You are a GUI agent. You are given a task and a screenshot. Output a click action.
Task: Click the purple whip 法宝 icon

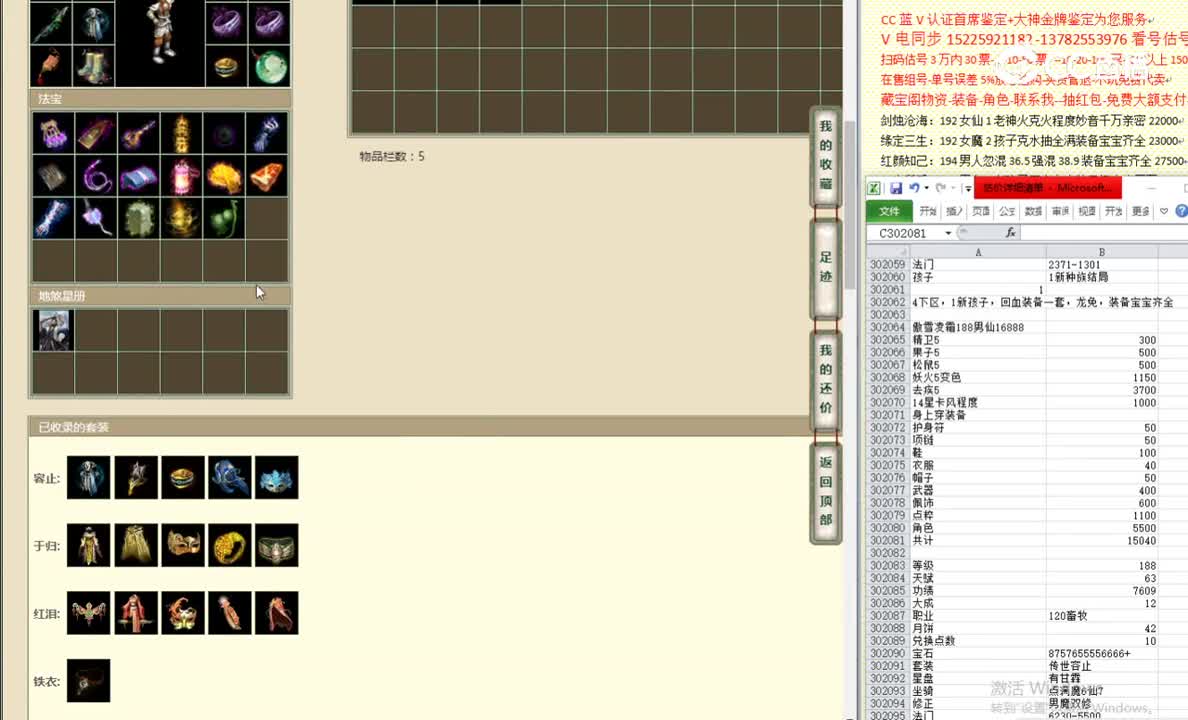(96, 177)
